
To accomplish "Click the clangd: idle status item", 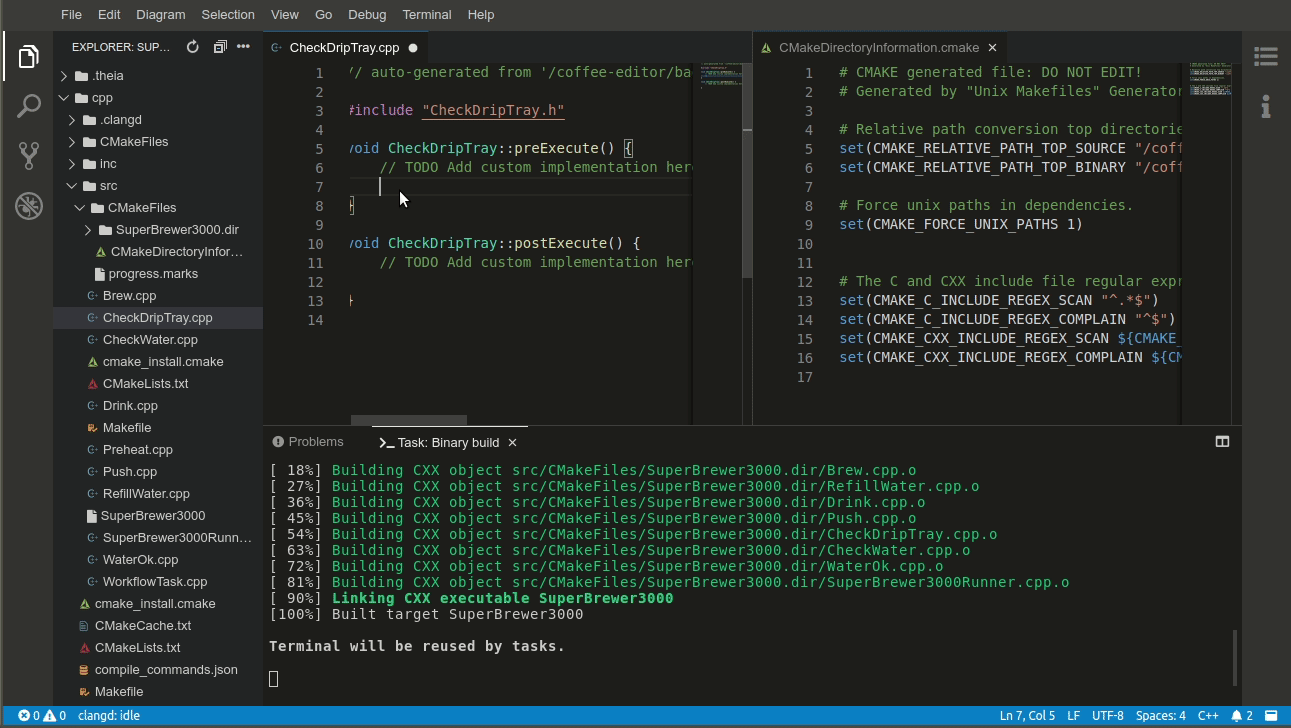I will (109, 716).
